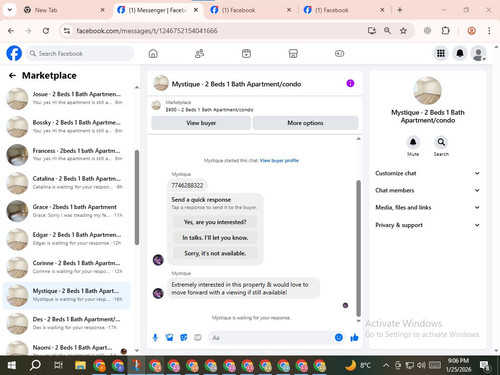The height and width of the screenshot is (375, 500).
Task: Open the Home feed icon
Action: (x=153, y=53)
